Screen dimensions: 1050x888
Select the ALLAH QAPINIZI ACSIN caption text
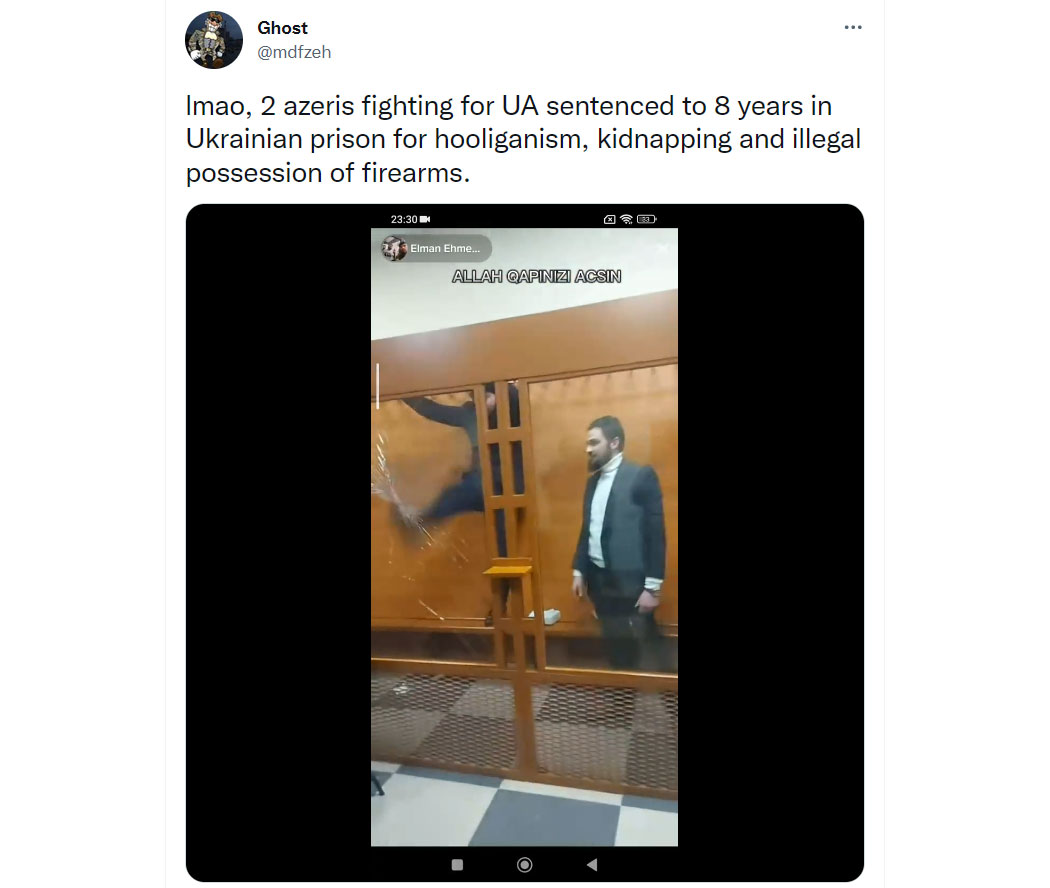tap(536, 276)
